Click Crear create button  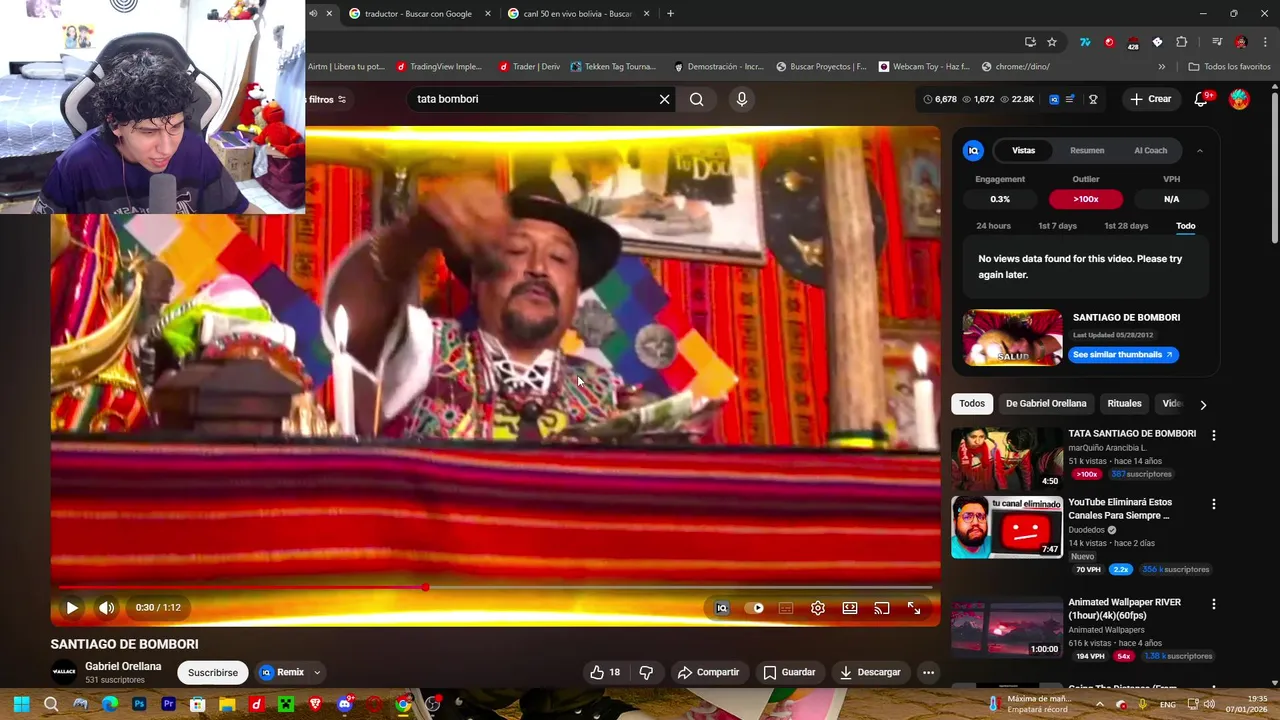tap(1151, 99)
